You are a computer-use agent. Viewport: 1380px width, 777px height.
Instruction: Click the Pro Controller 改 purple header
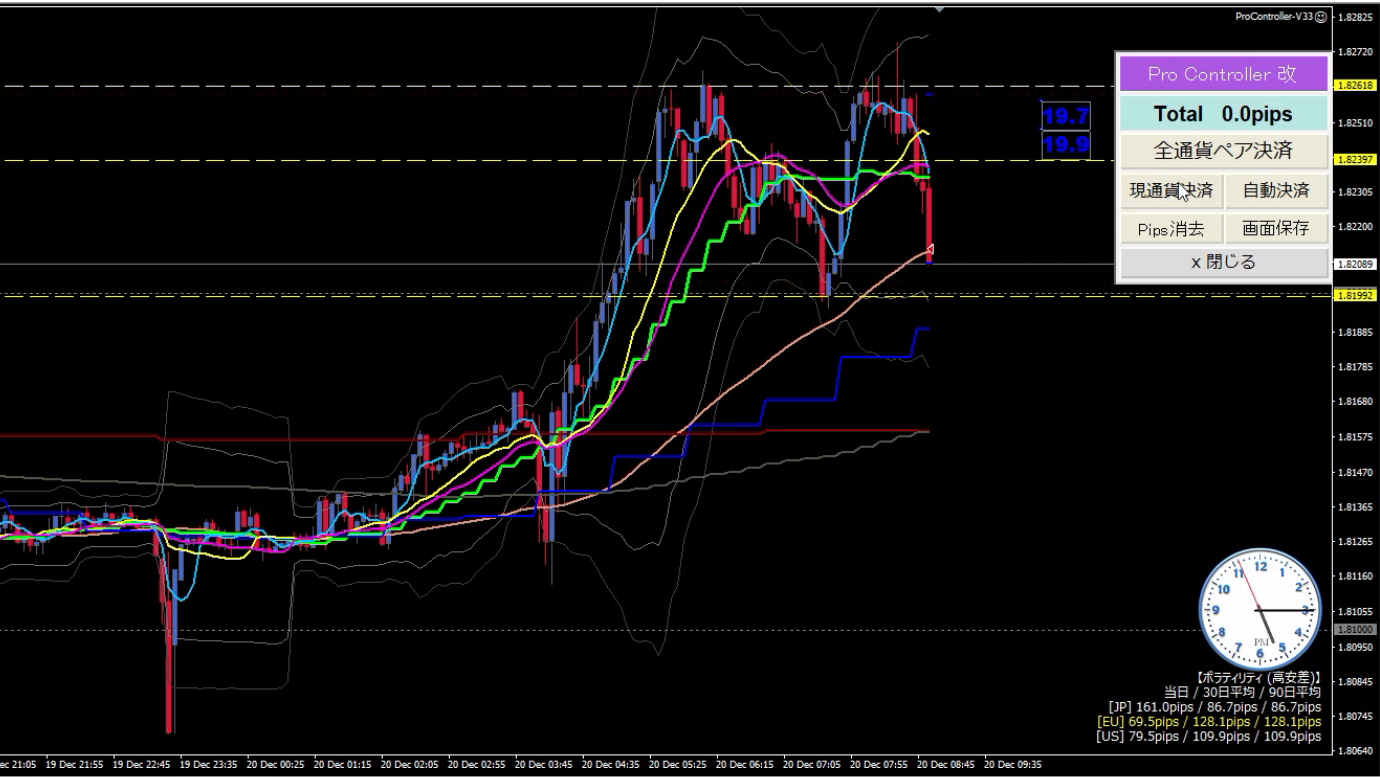[x=1223, y=74]
